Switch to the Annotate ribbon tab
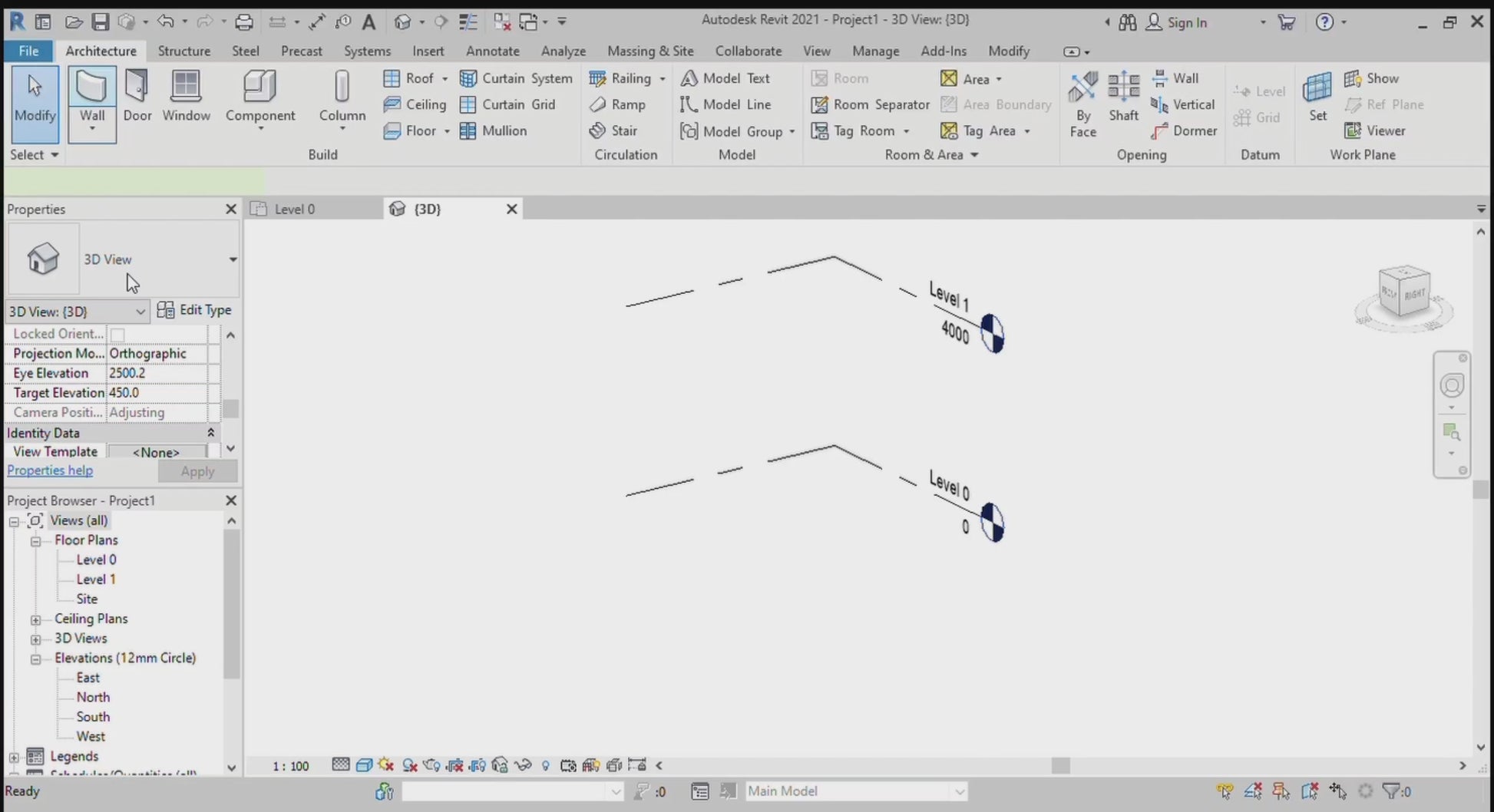1494x812 pixels. pos(492,51)
